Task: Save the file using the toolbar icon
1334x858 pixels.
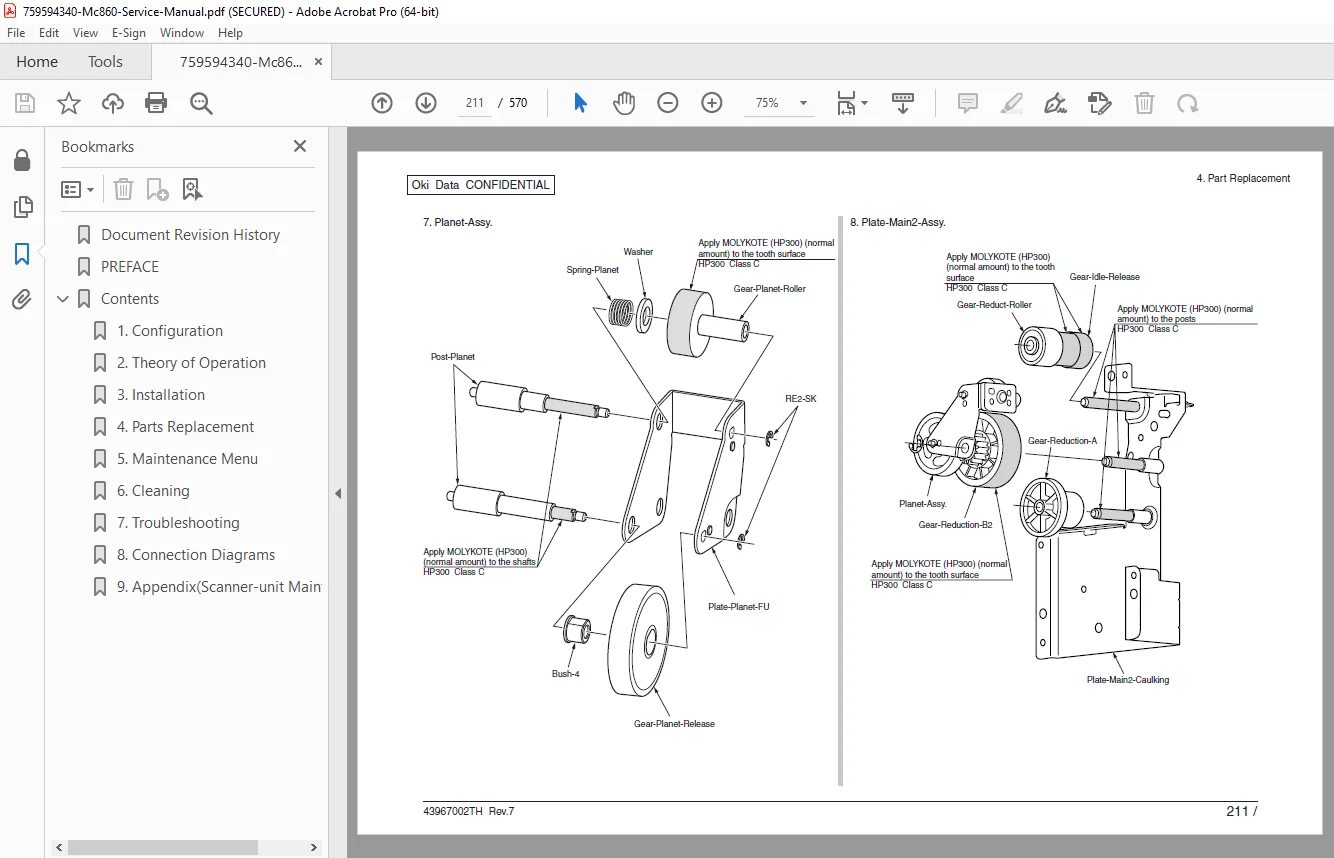Action: click(25, 103)
